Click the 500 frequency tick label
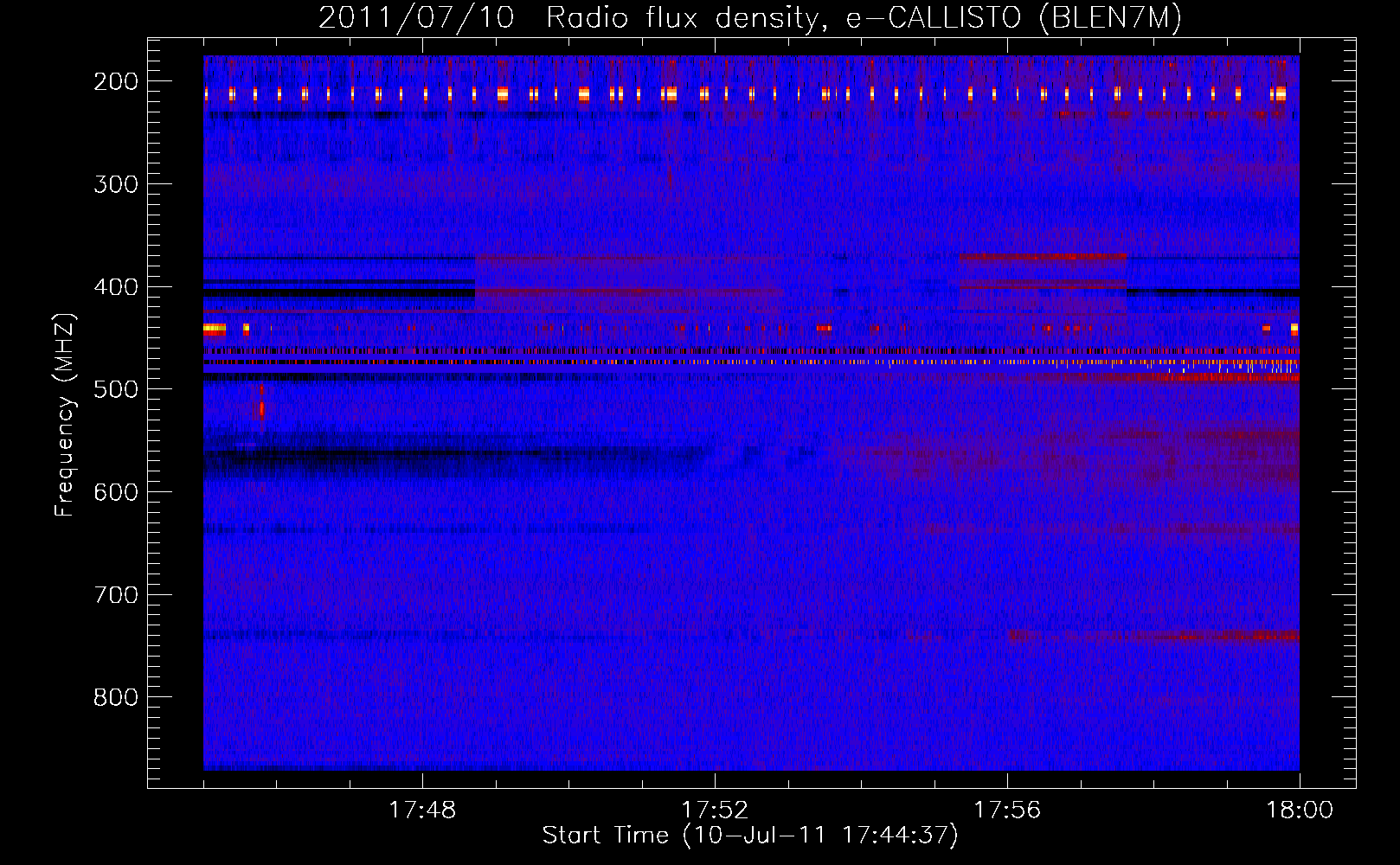This screenshot has height=865, width=1400. (116, 389)
